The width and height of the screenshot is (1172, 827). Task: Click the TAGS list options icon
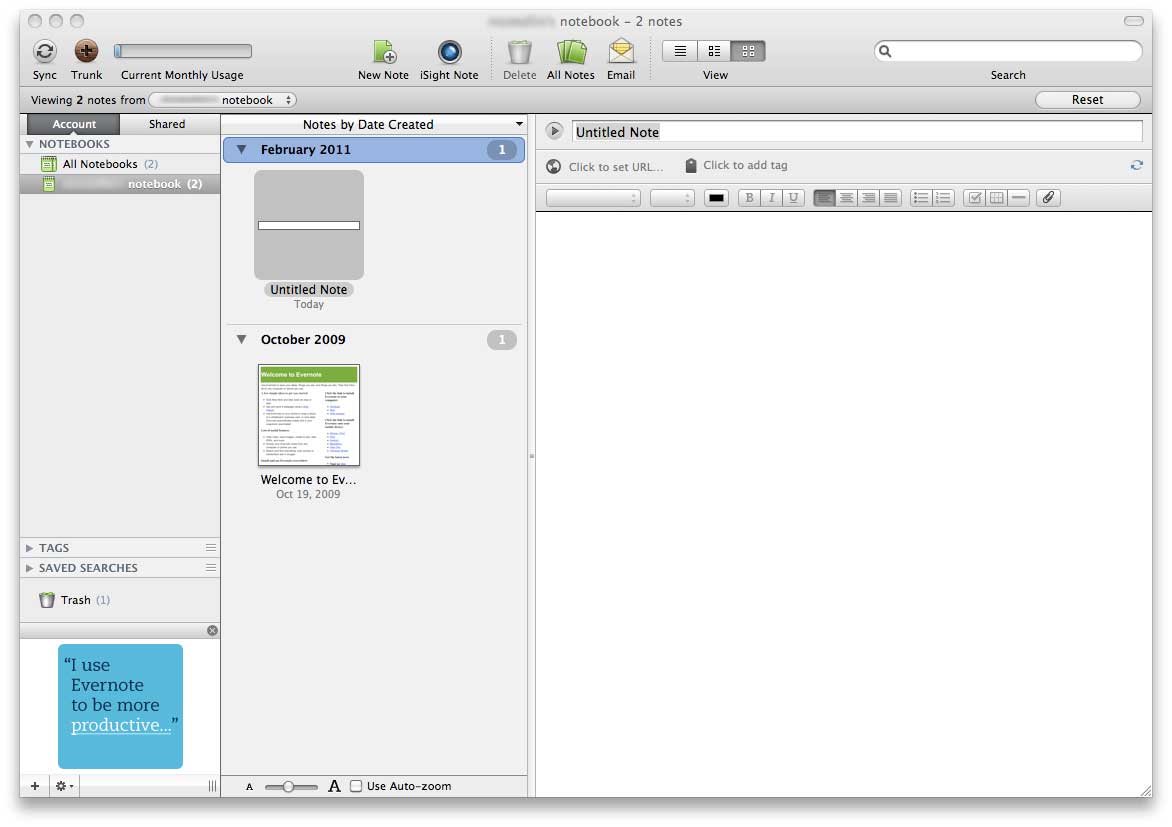click(211, 548)
